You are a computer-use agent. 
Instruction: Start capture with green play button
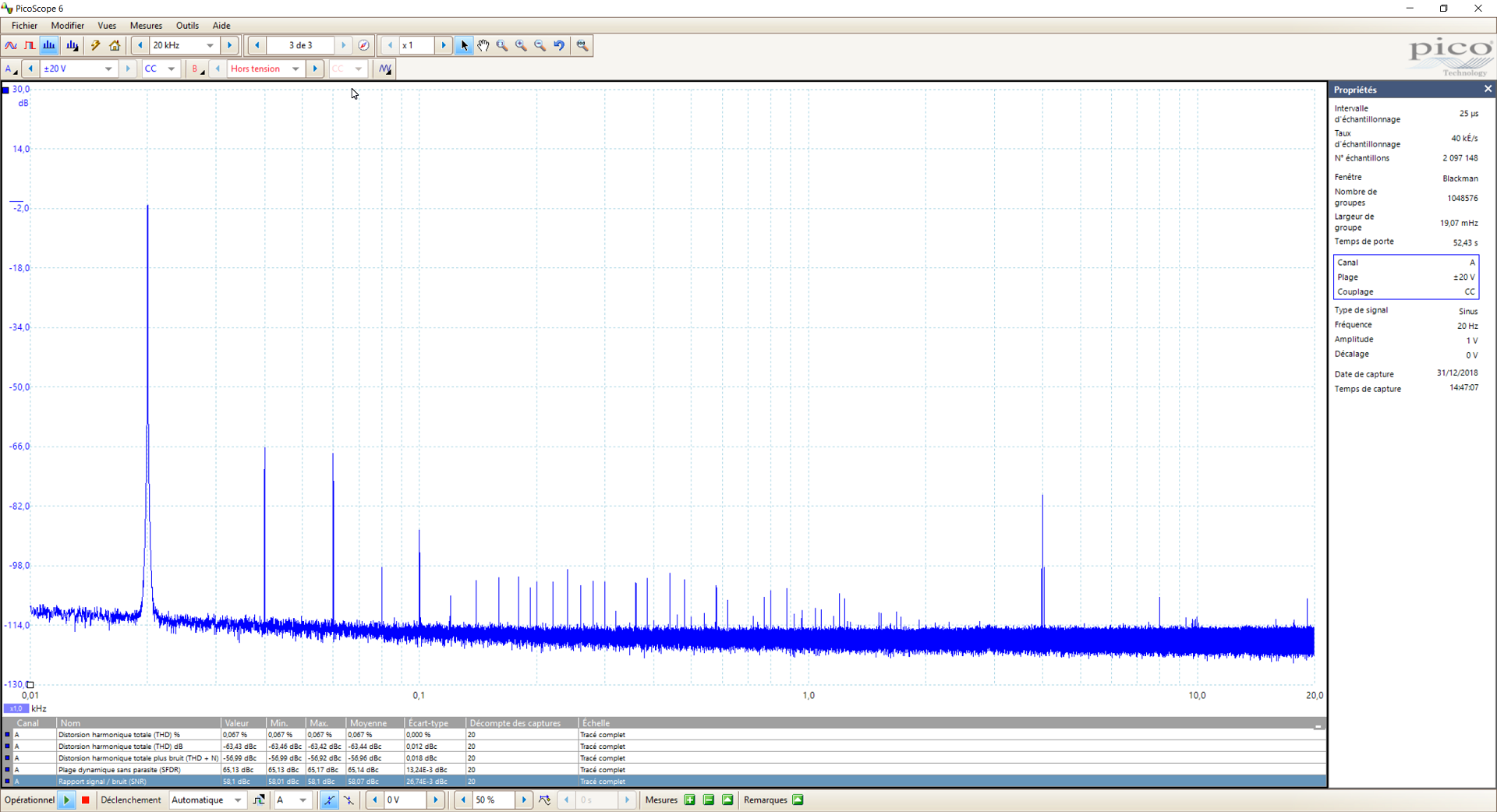pyautogui.click(x=67, y=800)
